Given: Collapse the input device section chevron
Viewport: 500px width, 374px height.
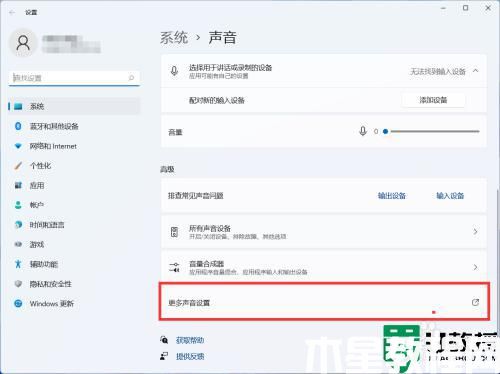Looking at the screenshot, I should point(476,71).
